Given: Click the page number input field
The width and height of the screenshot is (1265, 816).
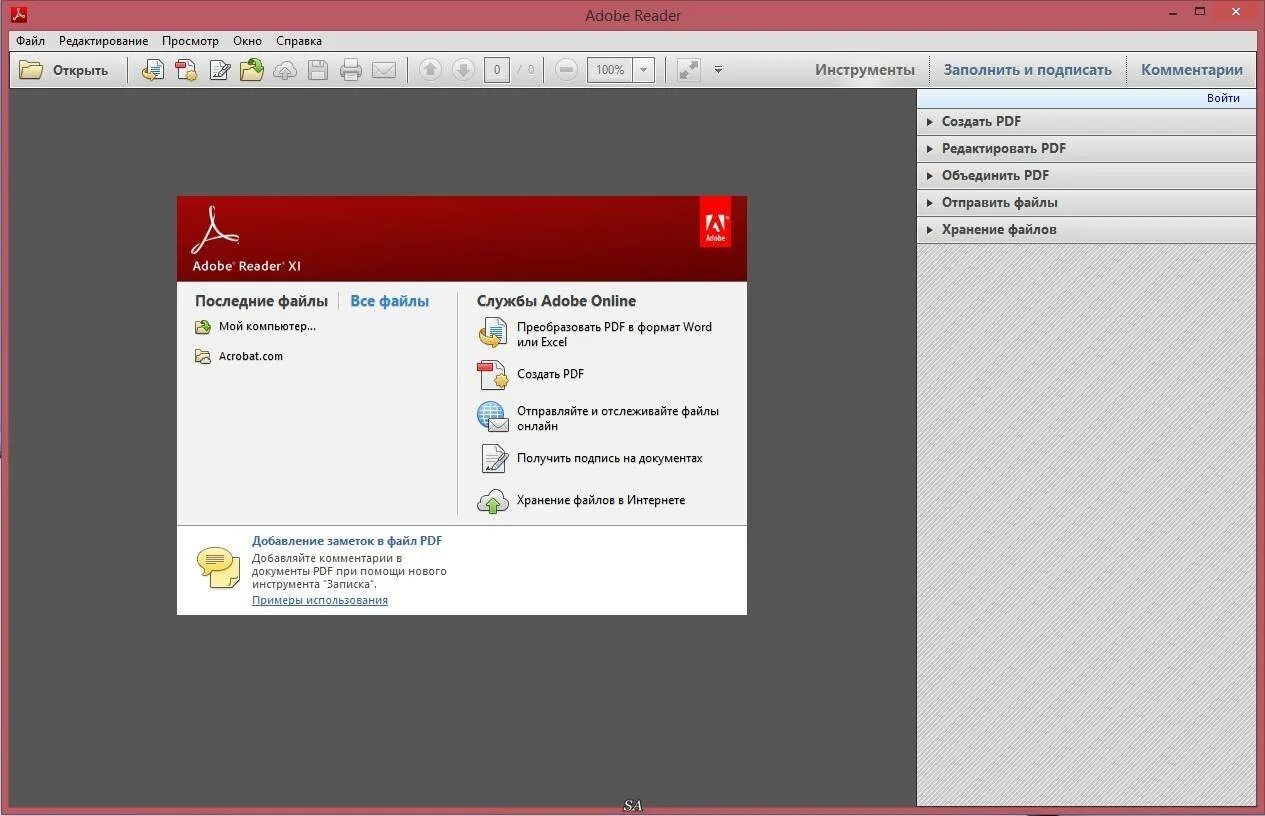Looking at the screenshot, I should coord(497,70).
